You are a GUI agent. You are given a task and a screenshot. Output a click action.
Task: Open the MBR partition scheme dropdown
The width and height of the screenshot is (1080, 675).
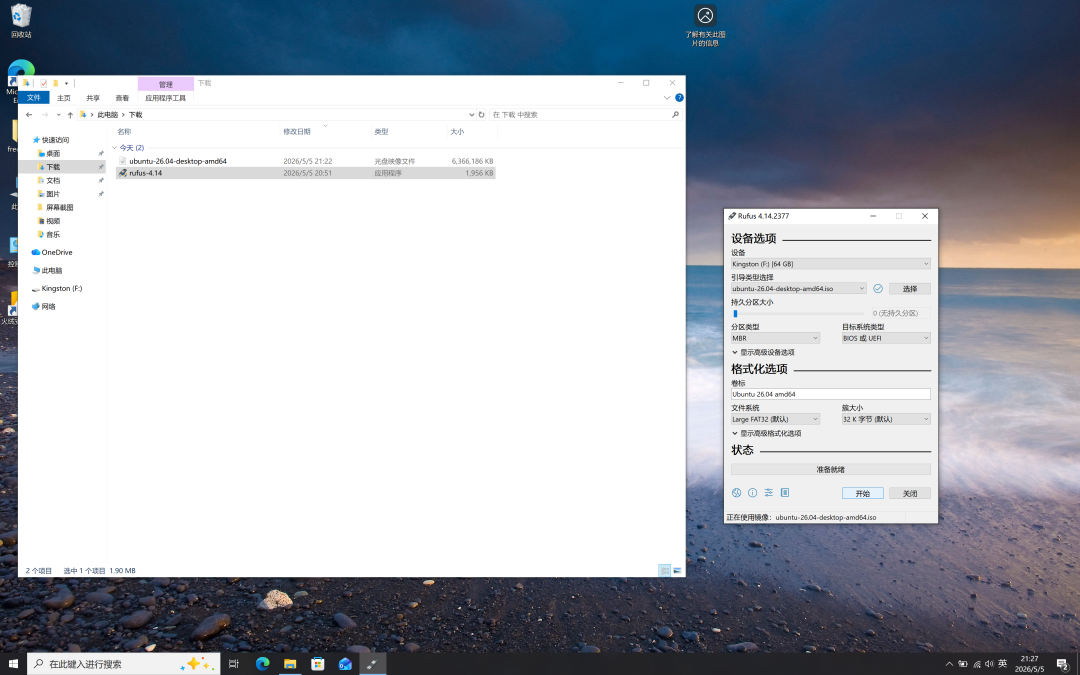pyautogui.click(x=776, y=338)
